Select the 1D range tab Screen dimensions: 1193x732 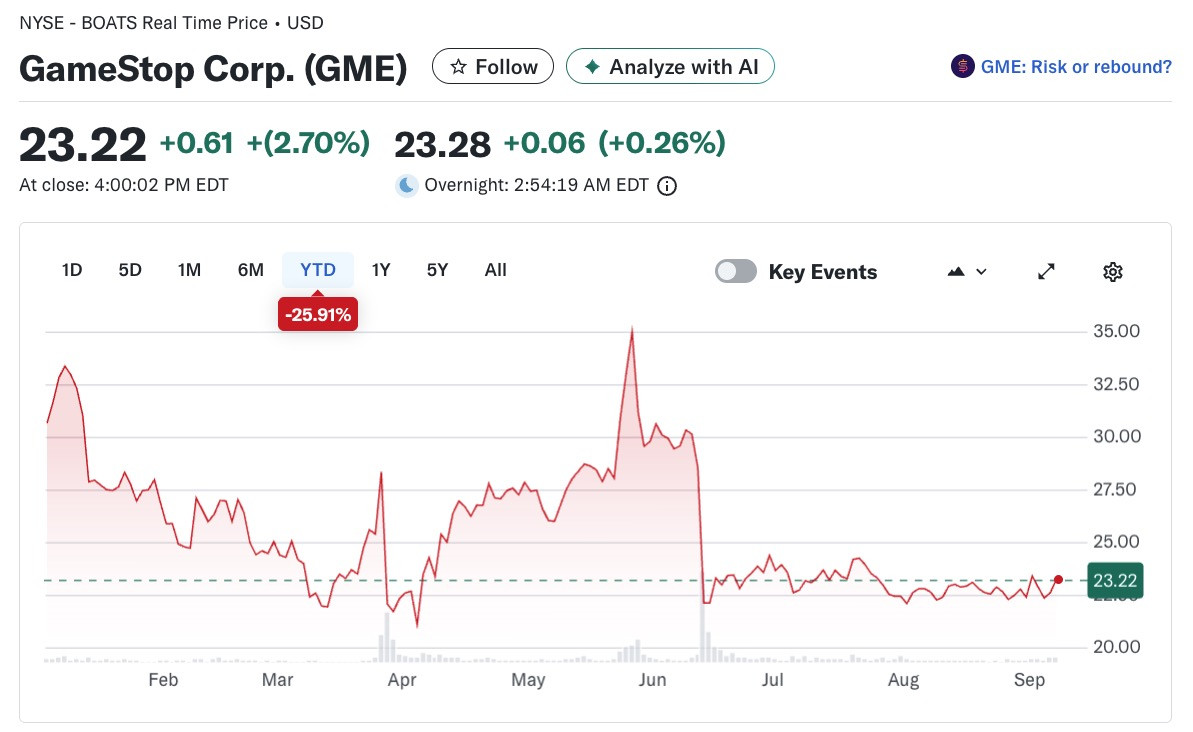[72, 270]
